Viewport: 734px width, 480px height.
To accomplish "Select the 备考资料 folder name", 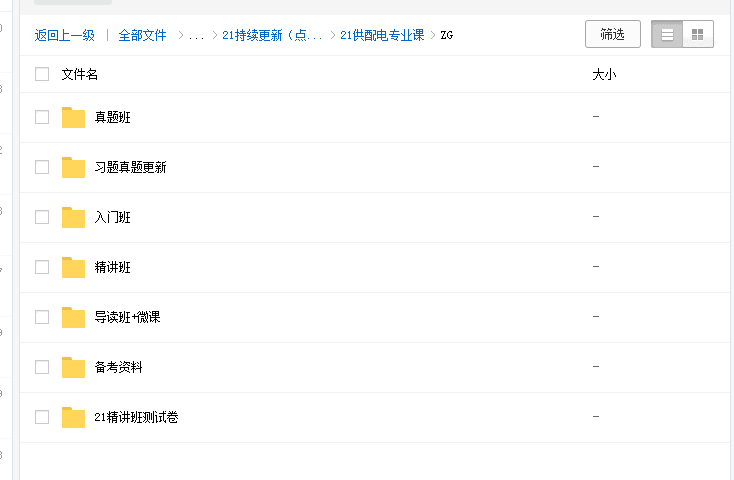I will tap(118, 367).
